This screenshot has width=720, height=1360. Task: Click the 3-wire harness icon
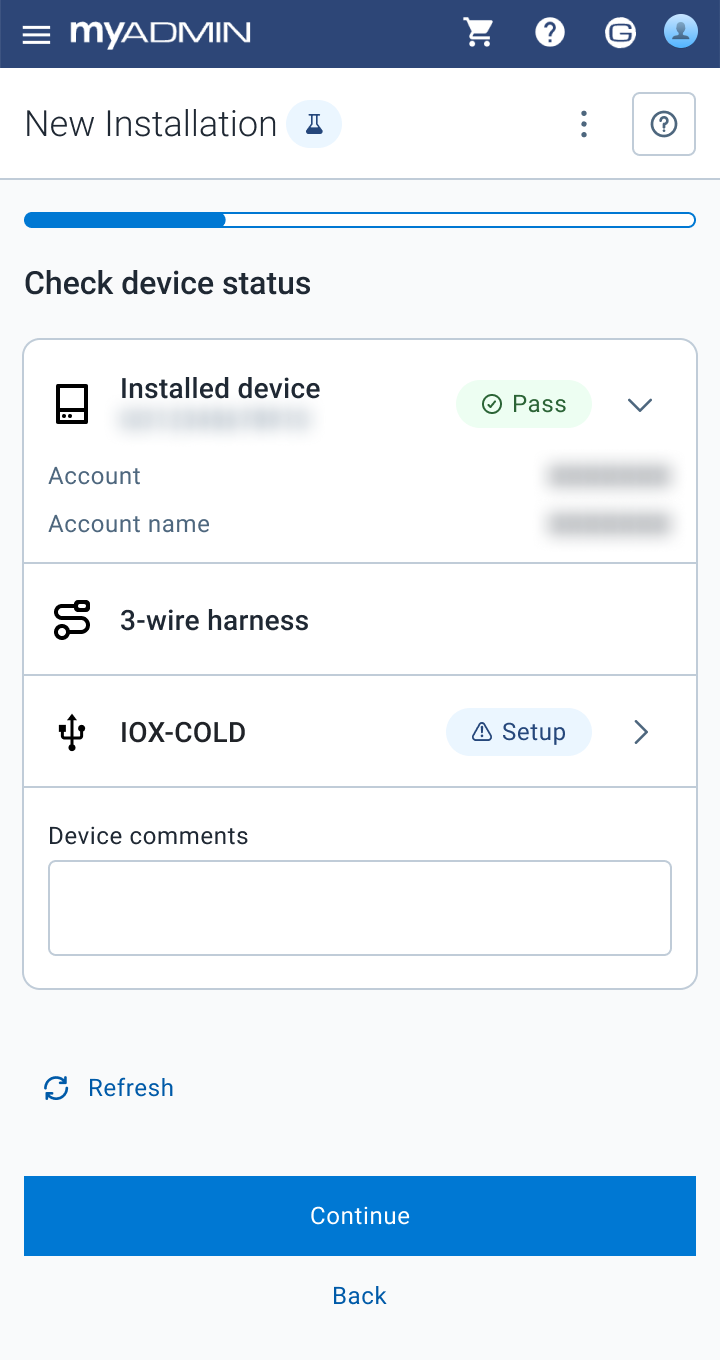[x=72, y=620]
